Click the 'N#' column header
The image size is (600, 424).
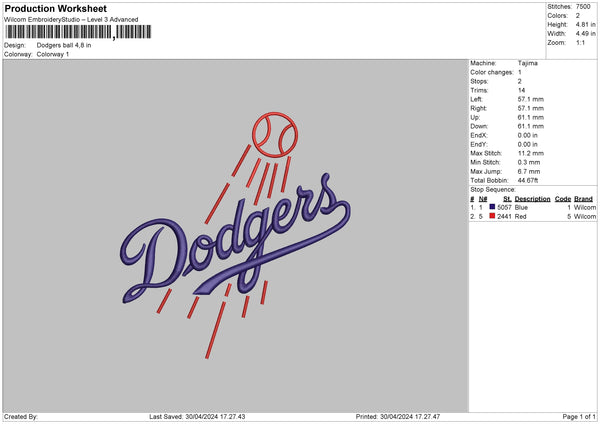(483, 199)
